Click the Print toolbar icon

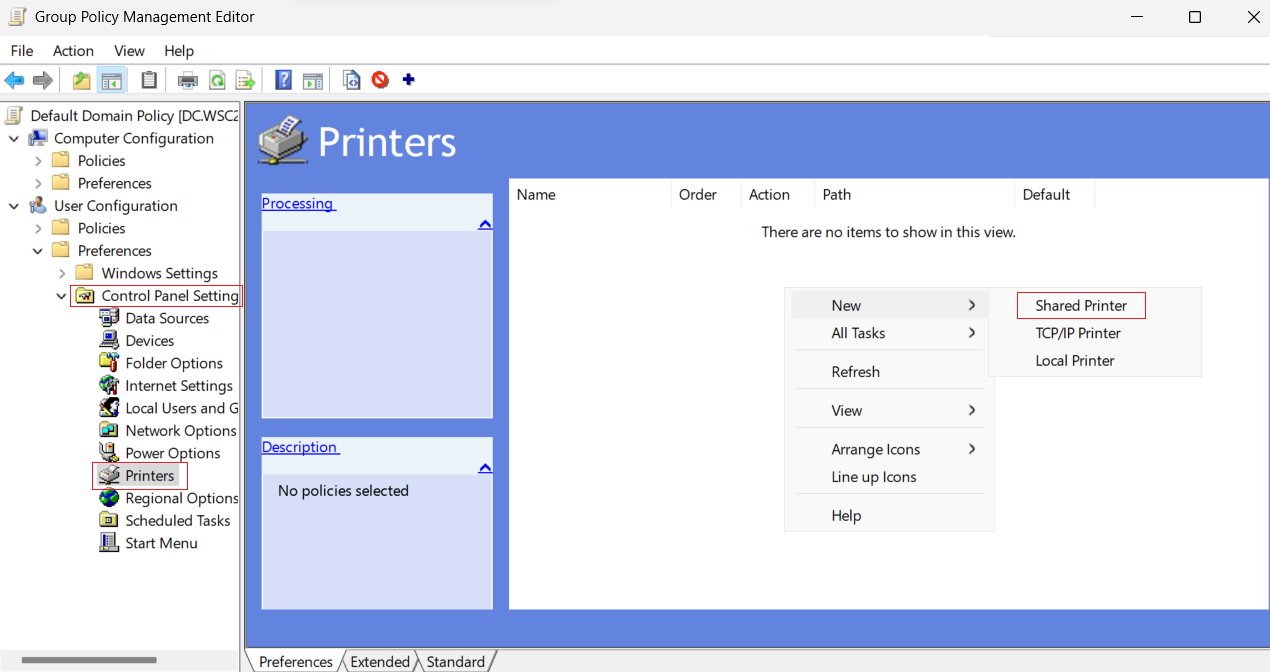[x=187, y=80]
